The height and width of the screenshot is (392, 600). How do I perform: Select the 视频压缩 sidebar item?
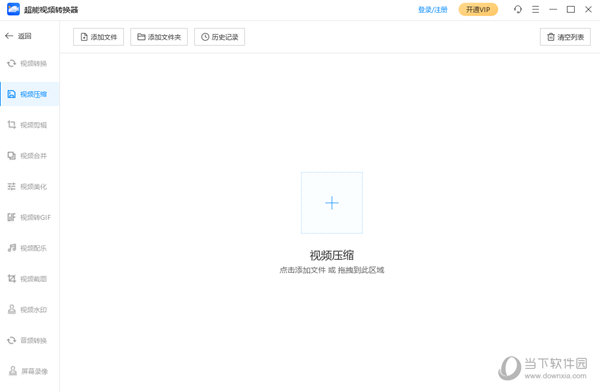coord(29,94)
